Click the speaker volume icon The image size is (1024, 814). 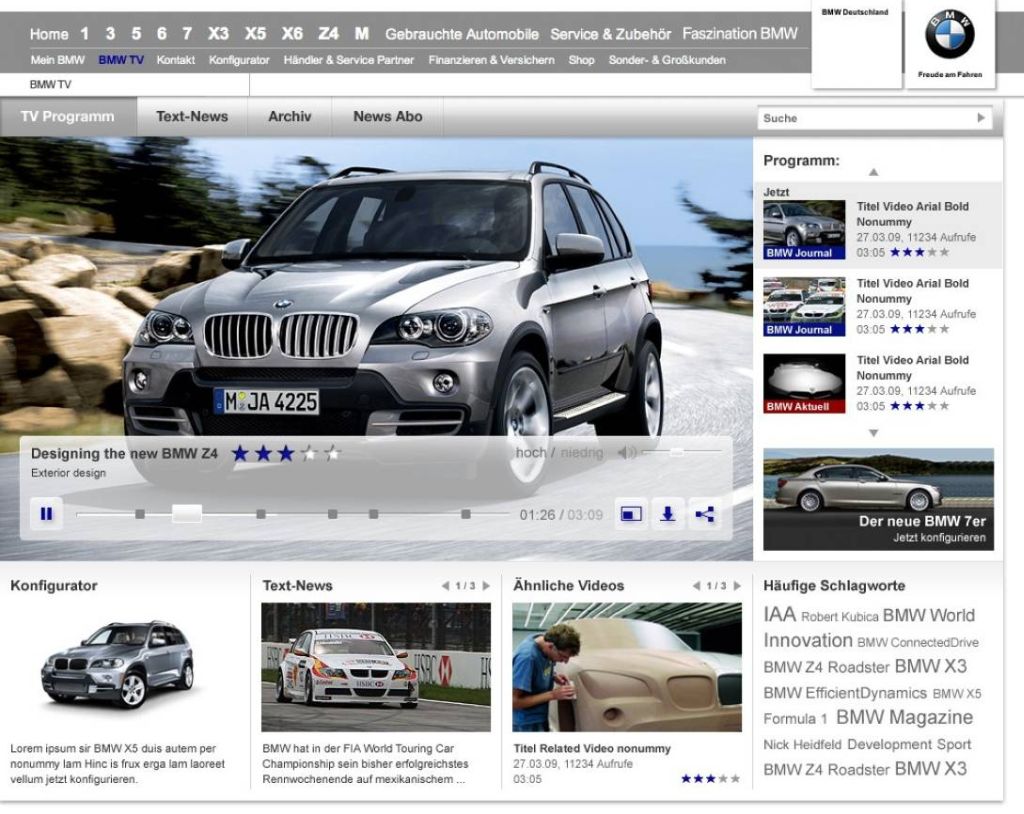626,453
